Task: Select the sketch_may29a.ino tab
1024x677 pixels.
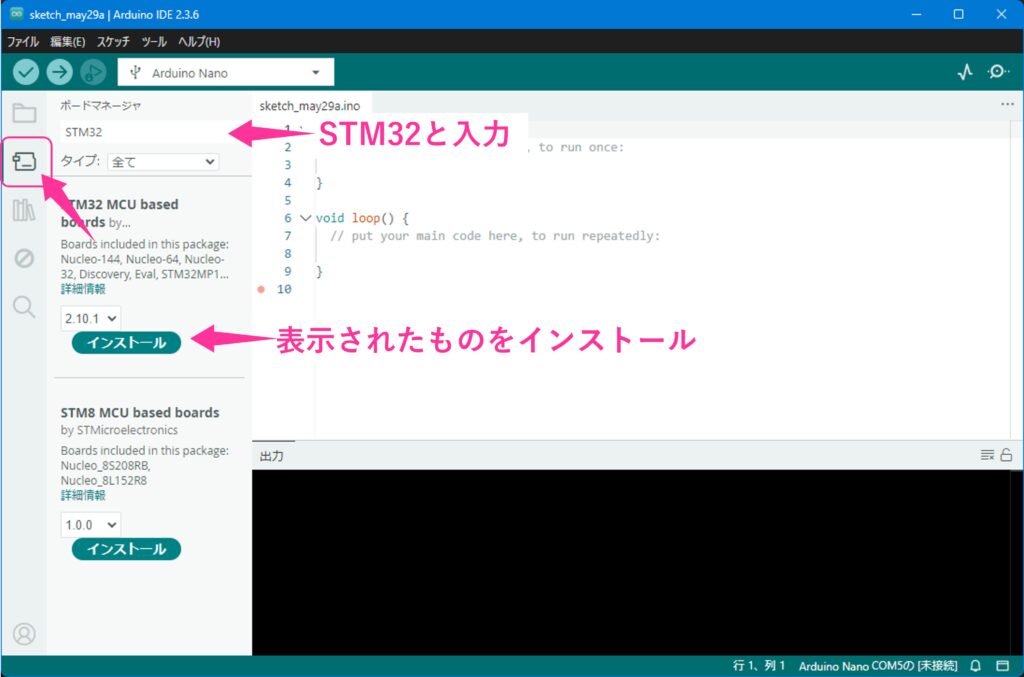Action: click(310, 106)
